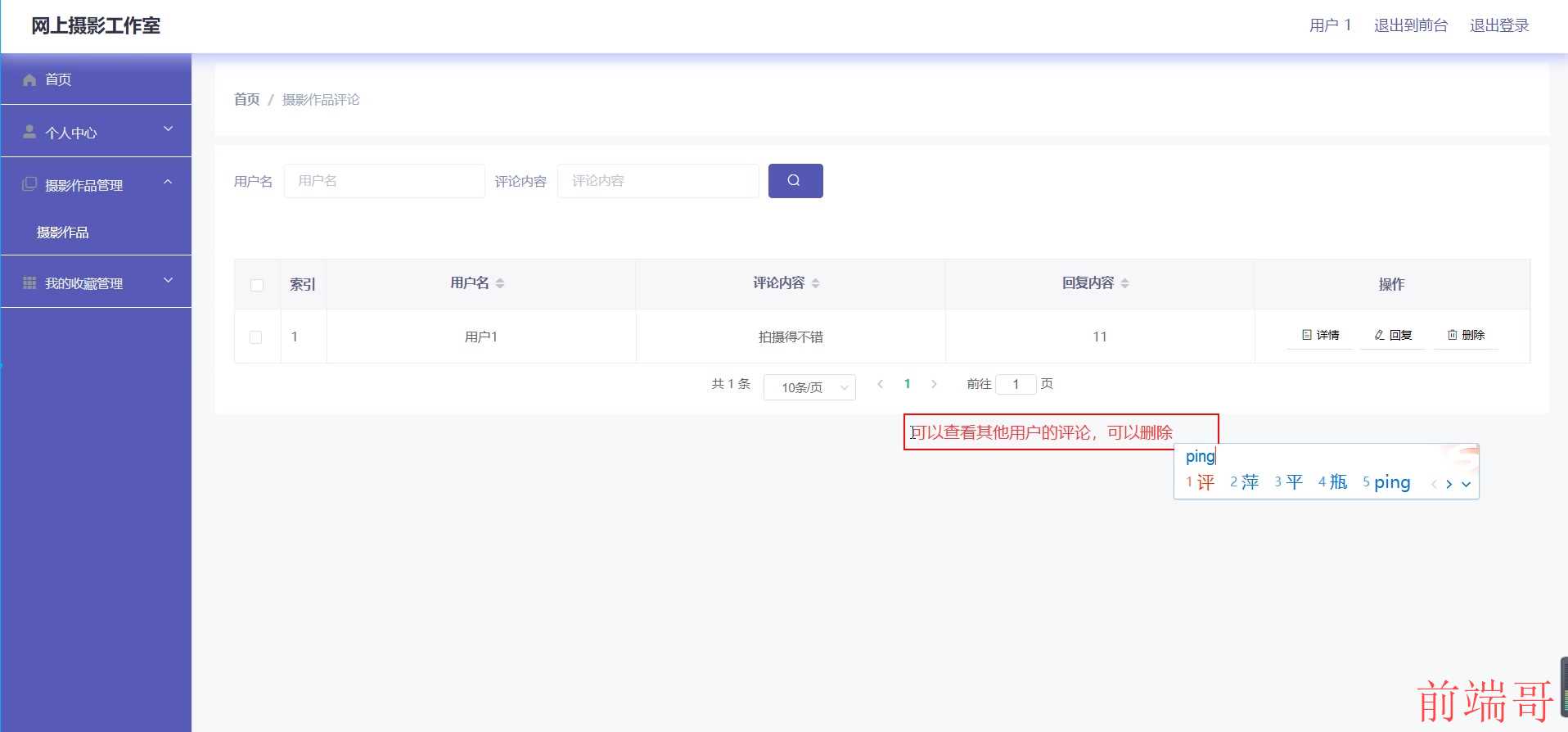The height and width of the screenshot is (732, 1568).
Task: Click 退出到前台 in the top bar
Action: pos(1411,25)
